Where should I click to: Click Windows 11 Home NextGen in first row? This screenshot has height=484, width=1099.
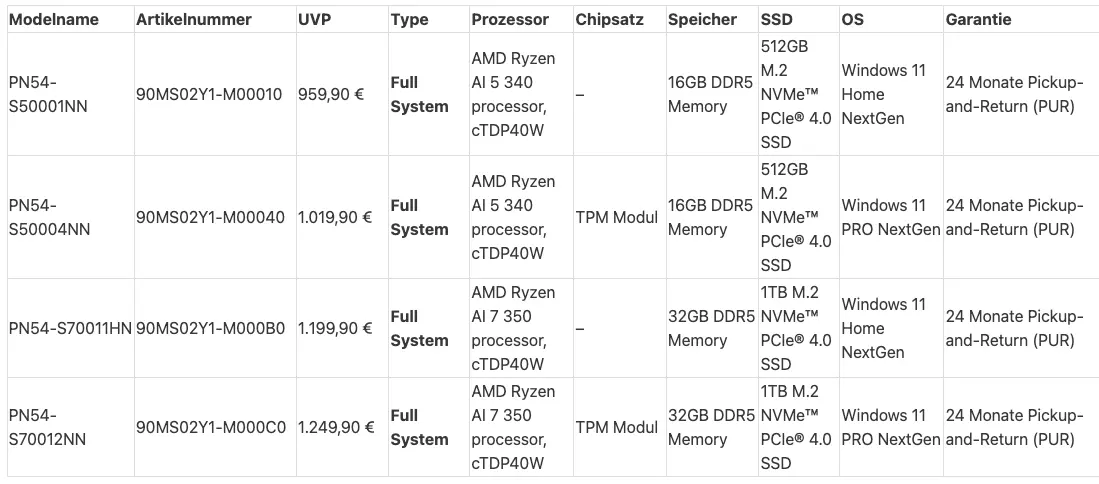tap(883, 95)
